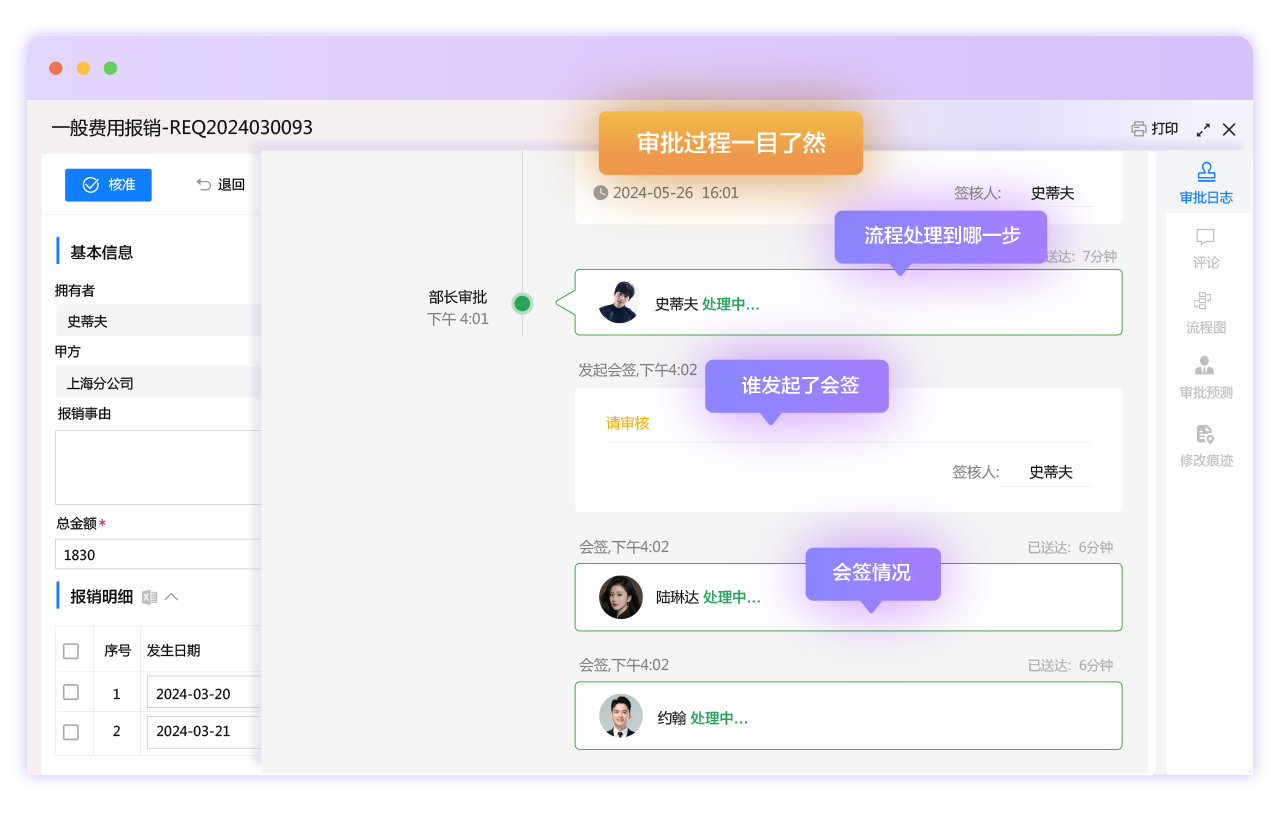Viewport: 1280px width, 837px height.
Task: View the 流程图 flowchart panel
Action: (x=1204, y=313)
